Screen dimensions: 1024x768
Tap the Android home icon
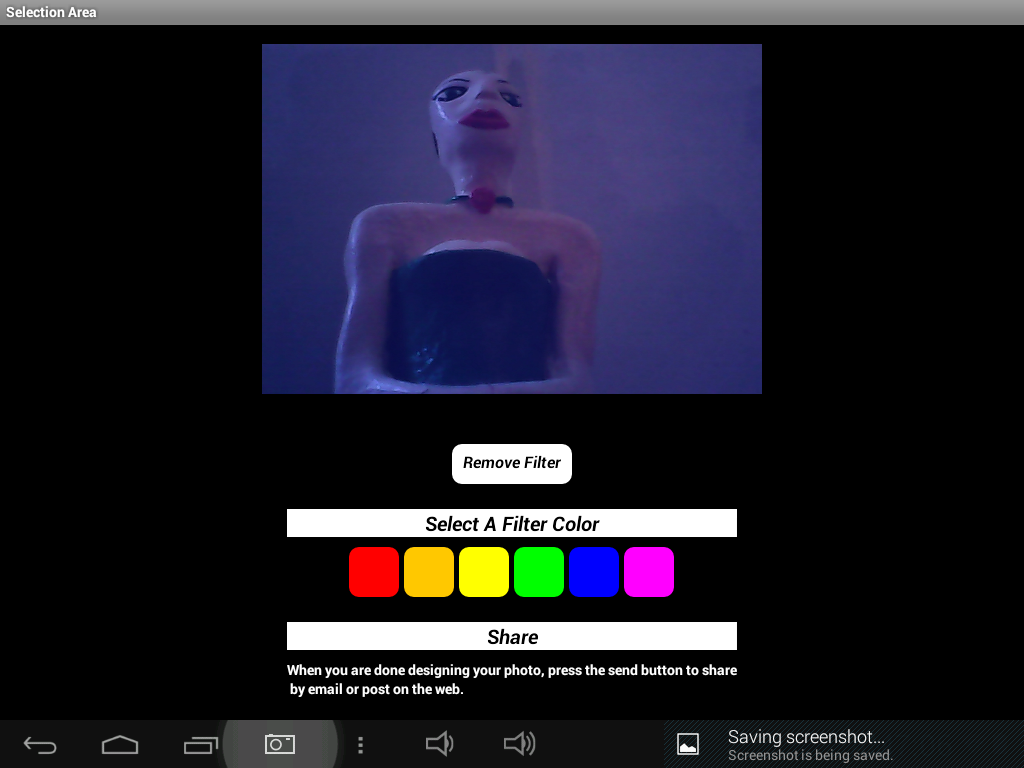click(x=120, y=744)
